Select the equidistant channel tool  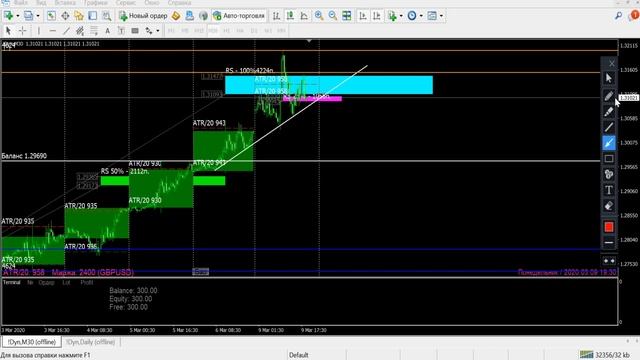coord(80,31)
